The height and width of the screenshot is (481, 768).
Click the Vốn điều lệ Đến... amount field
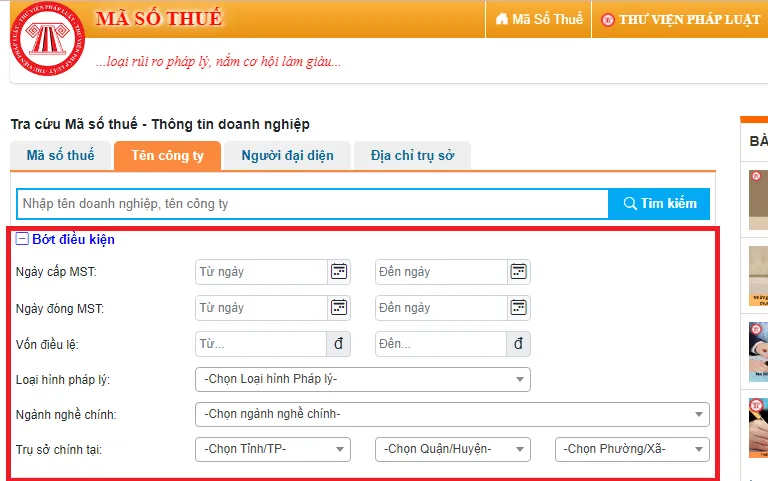(x=441, y=344)
